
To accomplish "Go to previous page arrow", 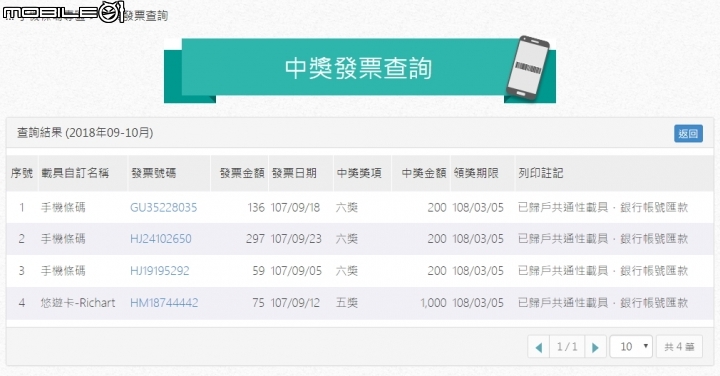I will 539,347.
